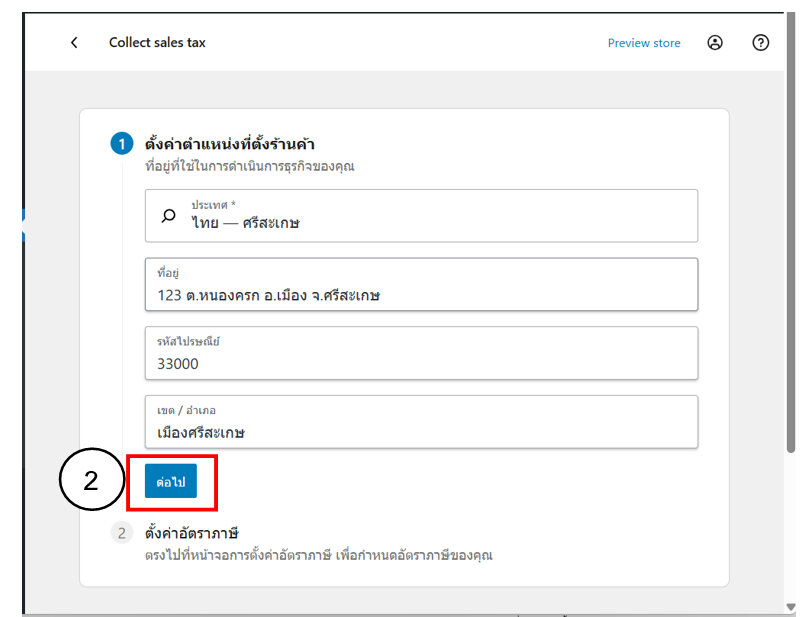This screenshot has height=617, width=805.
Task: Collapse the ตั้งค่าตำแหน่งที่ตั้งร้านค้า step heading
Action: pos(230,145)
